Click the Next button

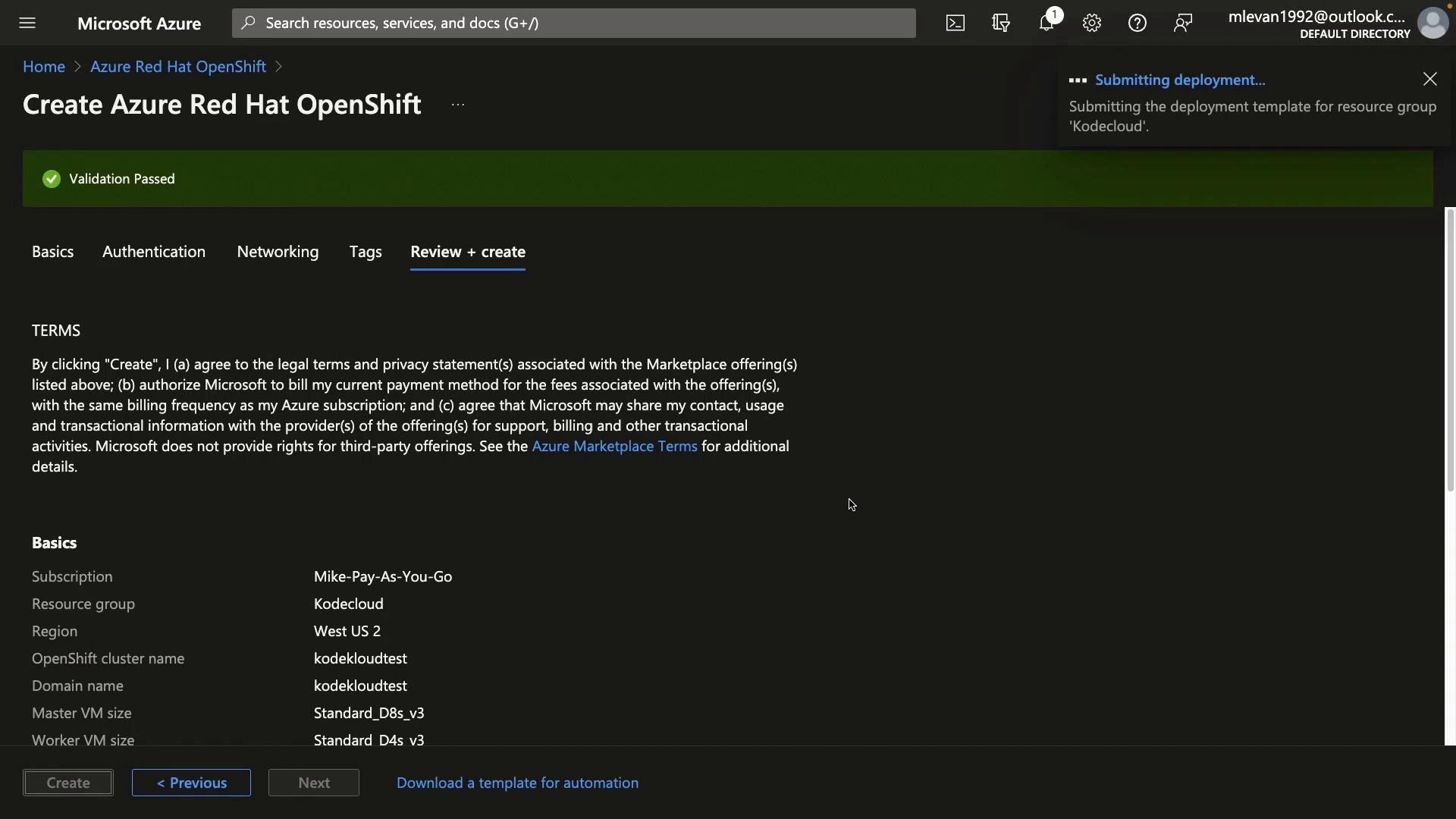coord(314,783)
